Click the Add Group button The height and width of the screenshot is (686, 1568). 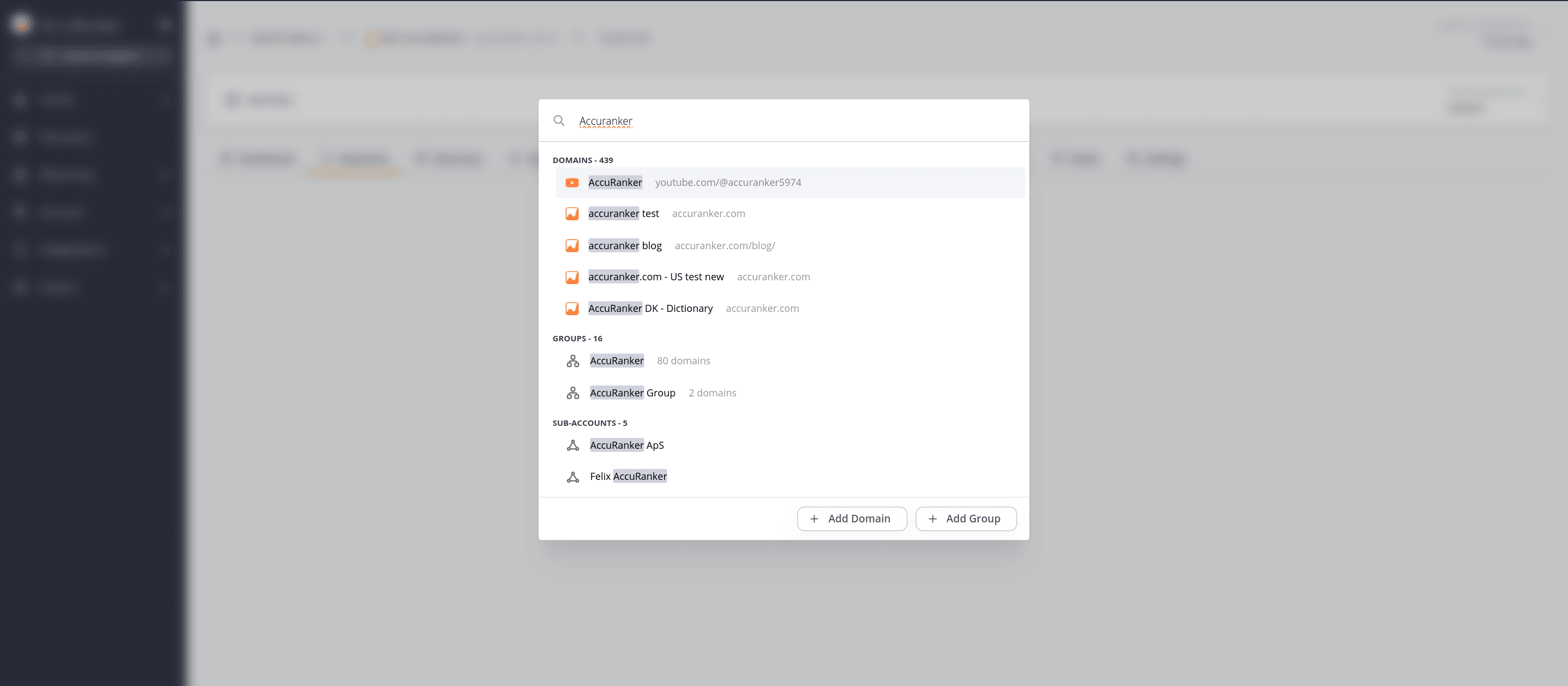click(x=966, y=519)
